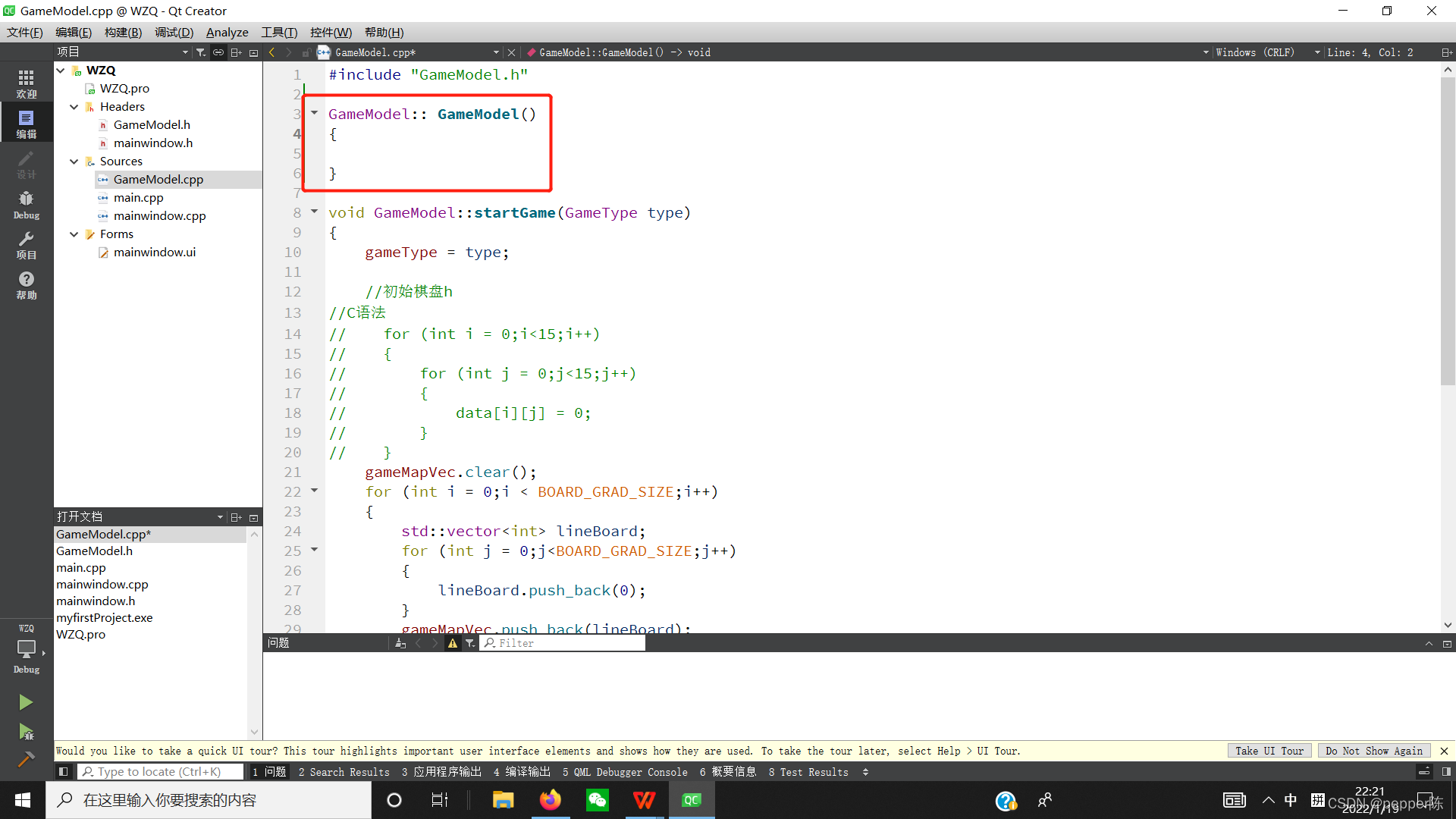Open the Projects mode wrench icon
Viewport: 1456px width, 819px height.
(26, 244)
